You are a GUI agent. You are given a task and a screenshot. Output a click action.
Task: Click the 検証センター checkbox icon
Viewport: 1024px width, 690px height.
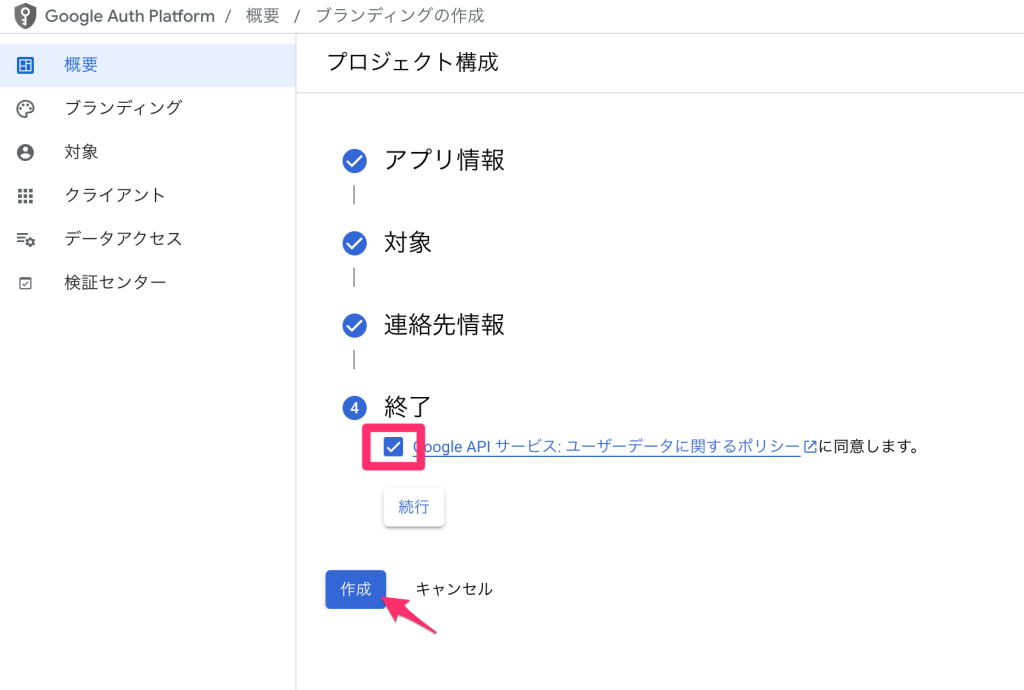[25, 283]
